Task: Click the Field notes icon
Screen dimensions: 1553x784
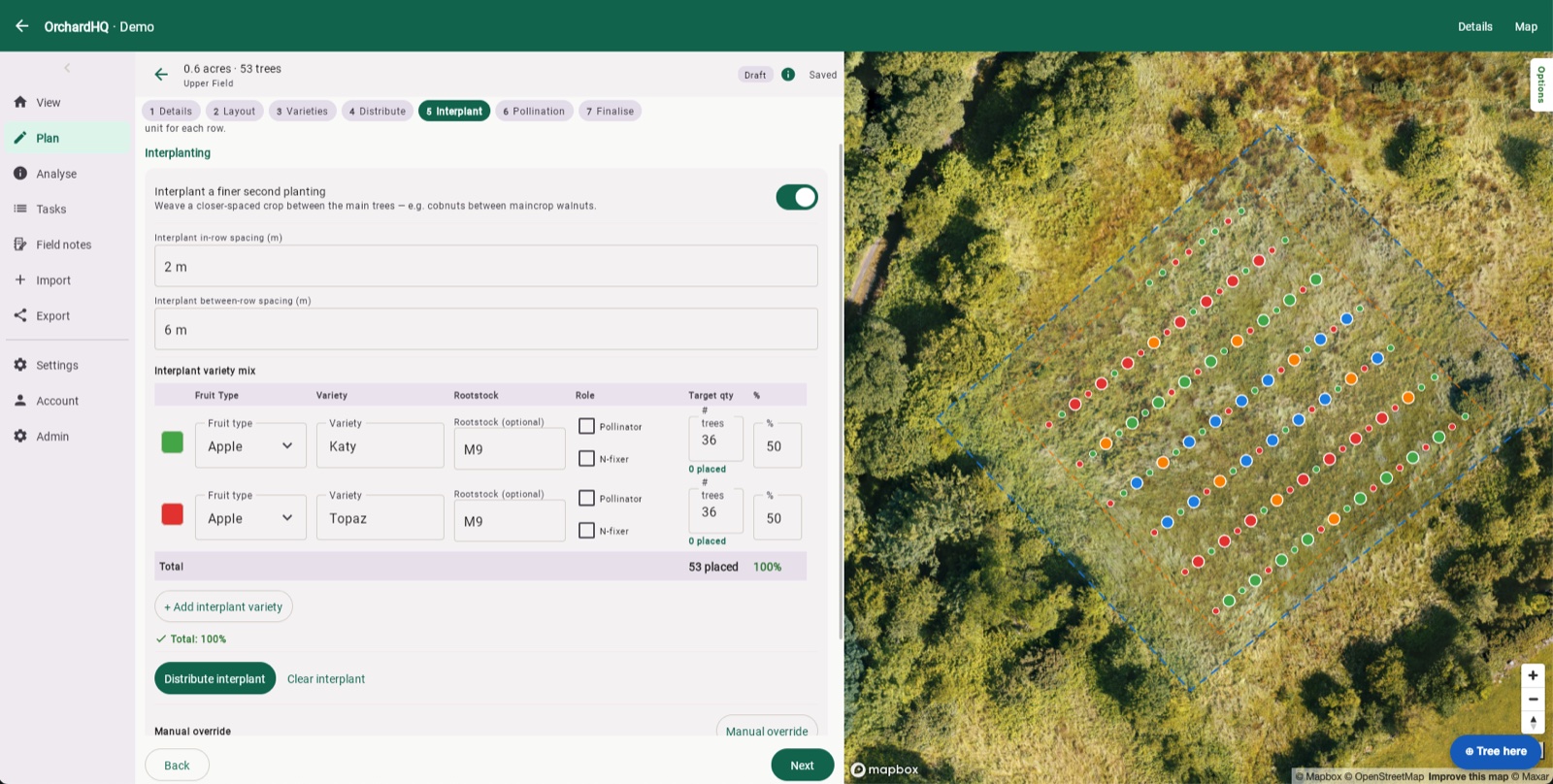Action: point(20,245)
